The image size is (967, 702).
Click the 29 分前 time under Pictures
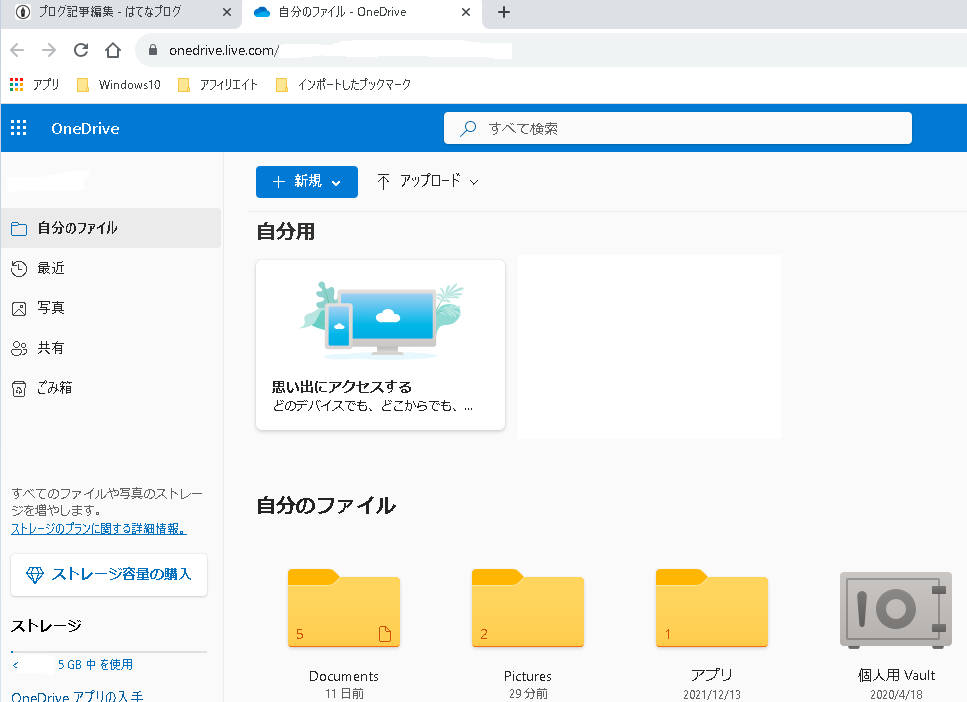[528, 694]
